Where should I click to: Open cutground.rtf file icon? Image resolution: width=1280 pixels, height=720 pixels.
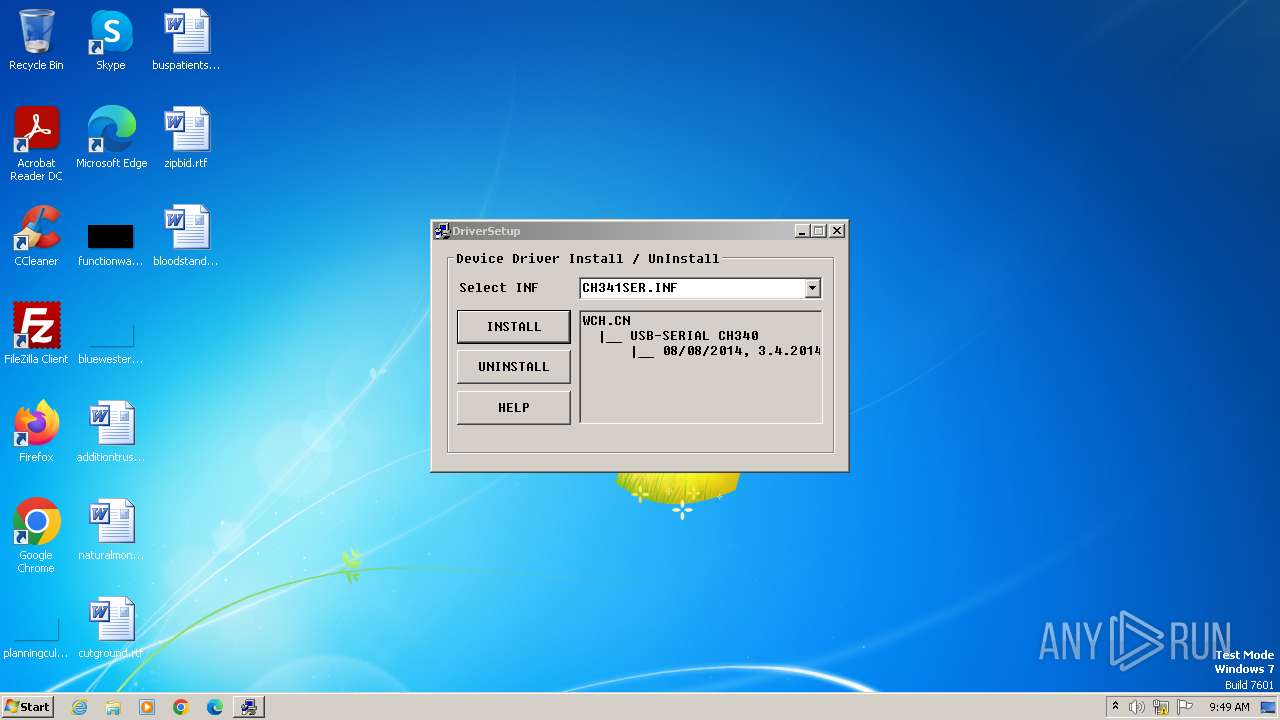111,628
